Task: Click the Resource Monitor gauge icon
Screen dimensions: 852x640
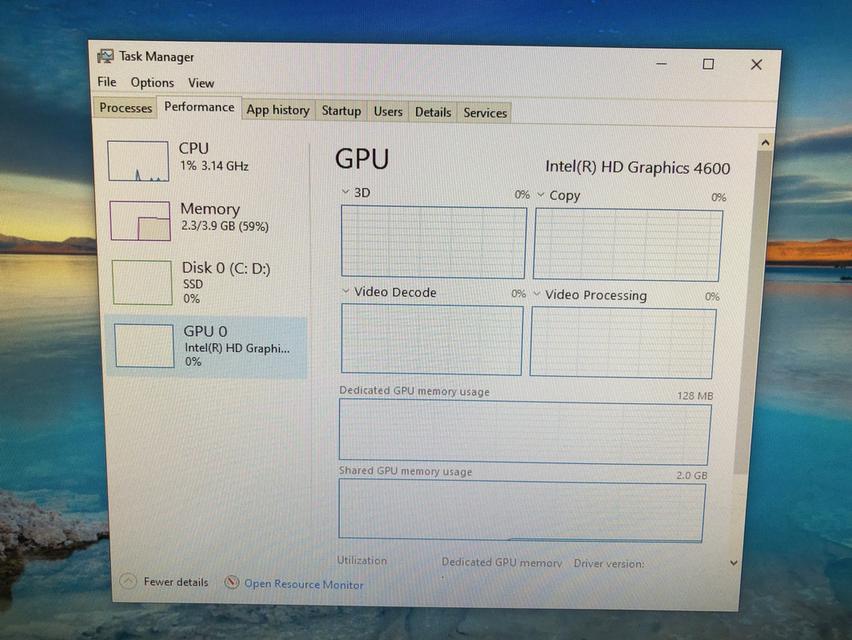Action: [232, 583]
